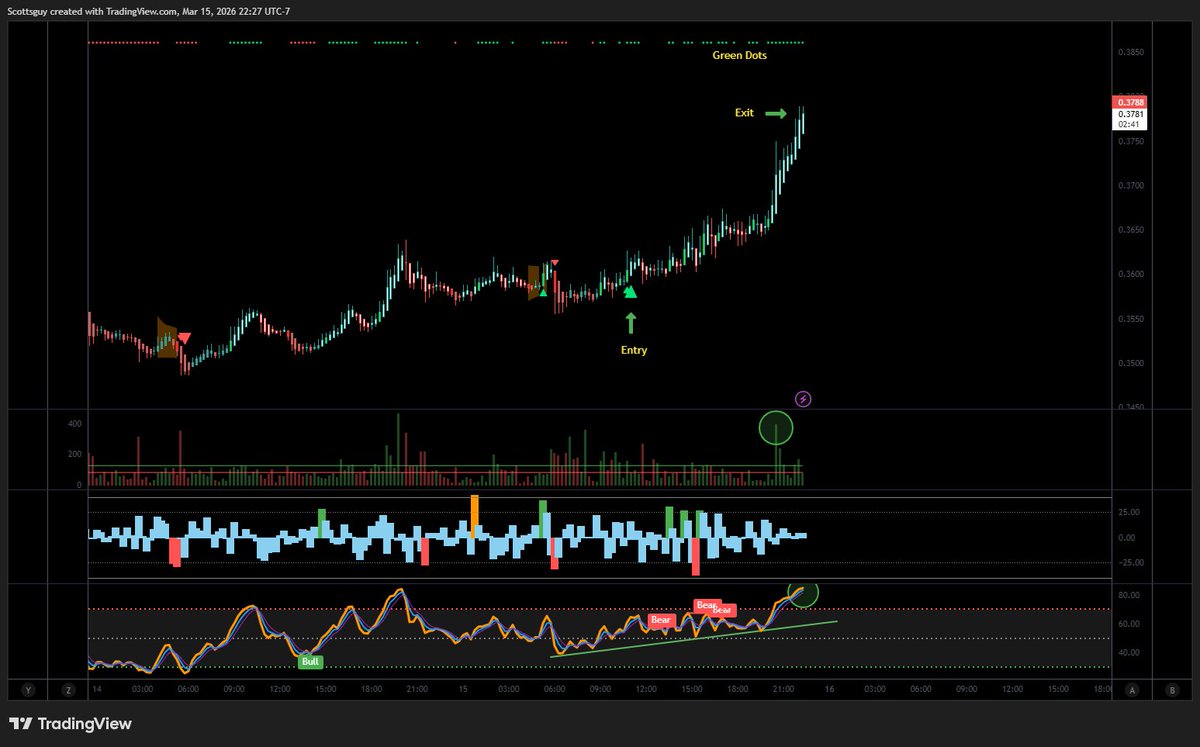Click the date label 14 on time axis
Viewport: 1200px width, 747px height.
97,689
